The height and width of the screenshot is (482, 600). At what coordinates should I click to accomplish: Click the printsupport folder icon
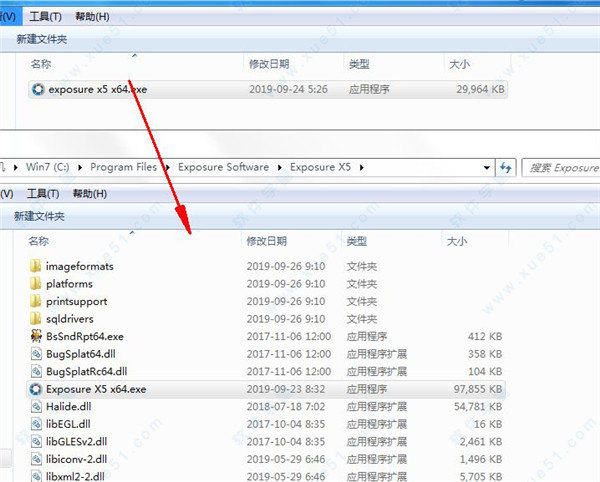[x=36, y=301]
